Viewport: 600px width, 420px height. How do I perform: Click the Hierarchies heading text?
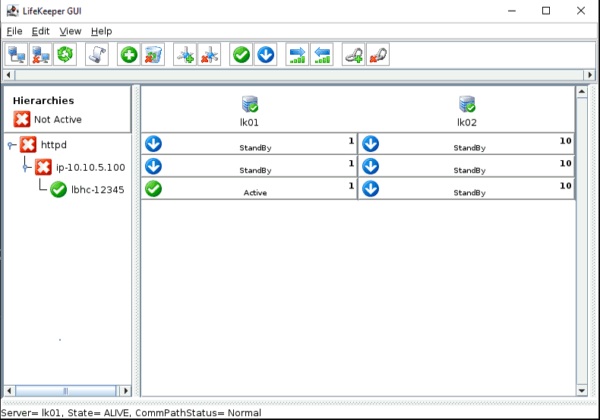point(43,101)
